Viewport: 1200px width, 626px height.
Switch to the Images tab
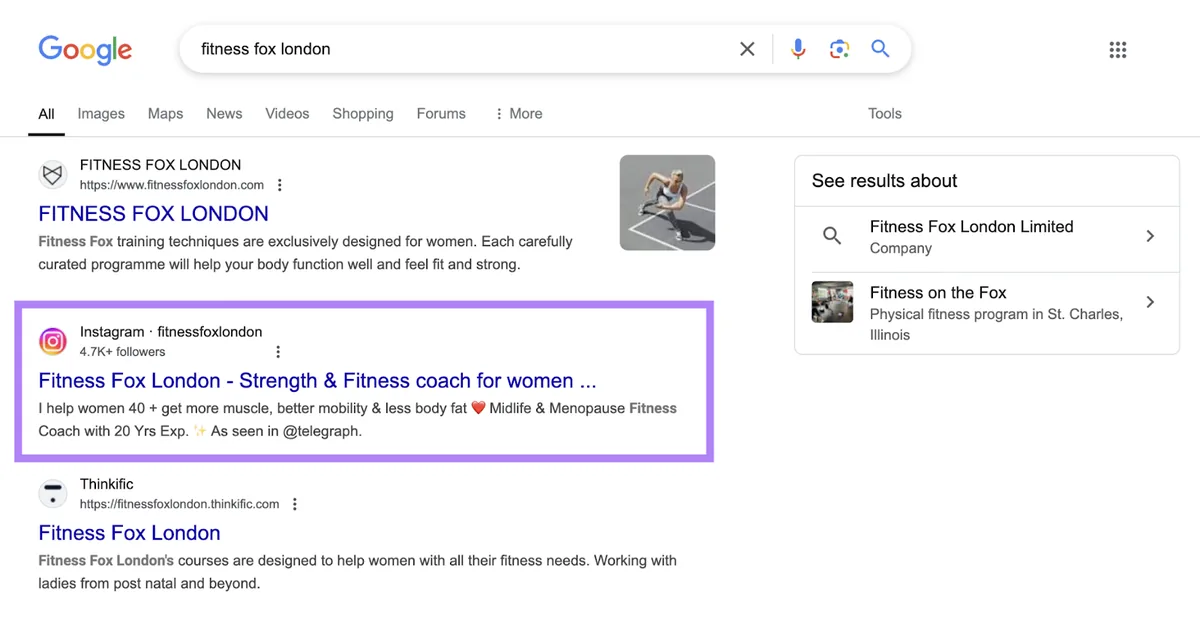(x=101, y=114)
